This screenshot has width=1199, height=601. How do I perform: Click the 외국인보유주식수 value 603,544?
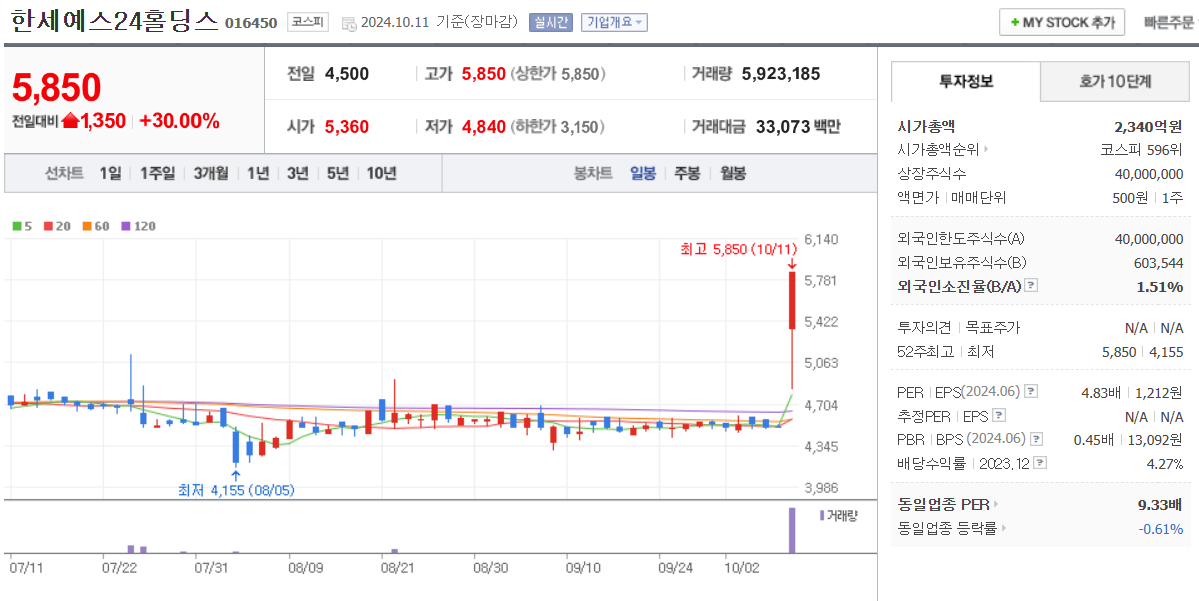coord(1158,263)
